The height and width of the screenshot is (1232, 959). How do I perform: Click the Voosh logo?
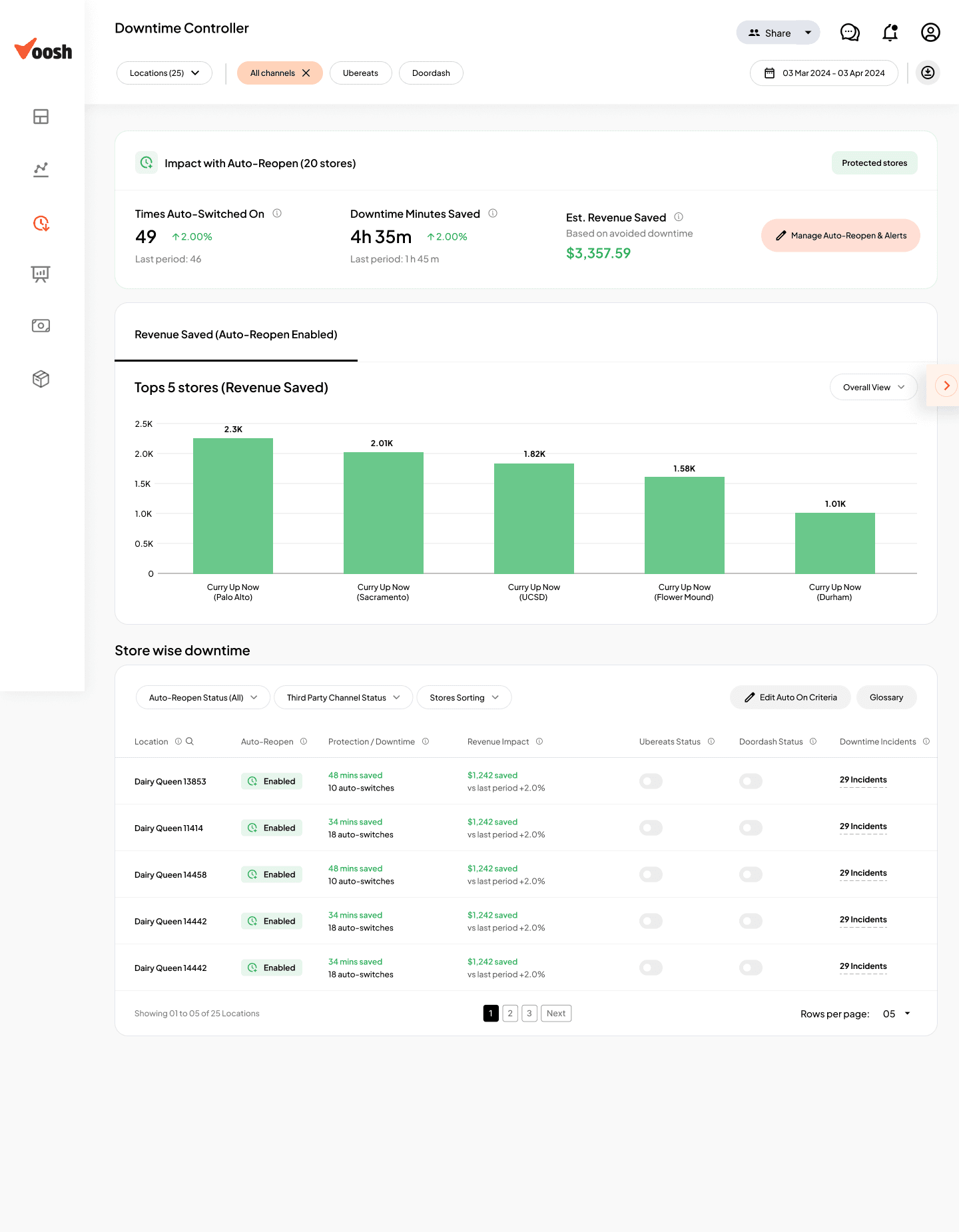click(x=43, y=50)
